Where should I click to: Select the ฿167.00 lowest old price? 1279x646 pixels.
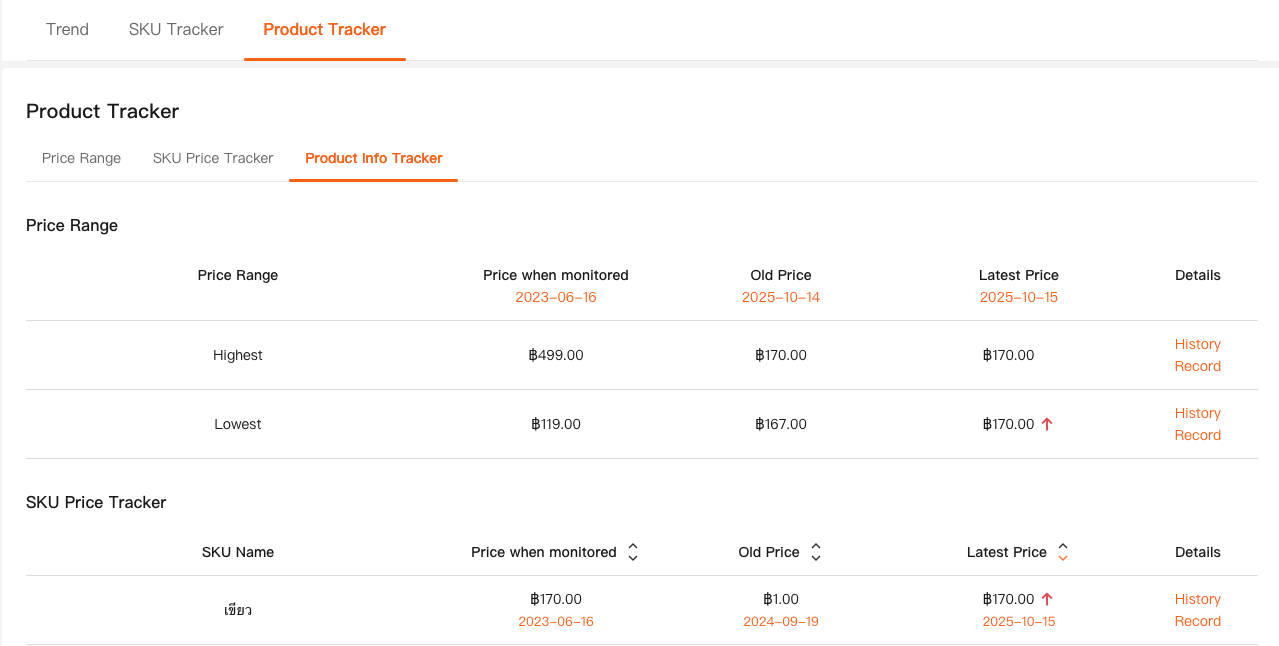tap(780, 424)
